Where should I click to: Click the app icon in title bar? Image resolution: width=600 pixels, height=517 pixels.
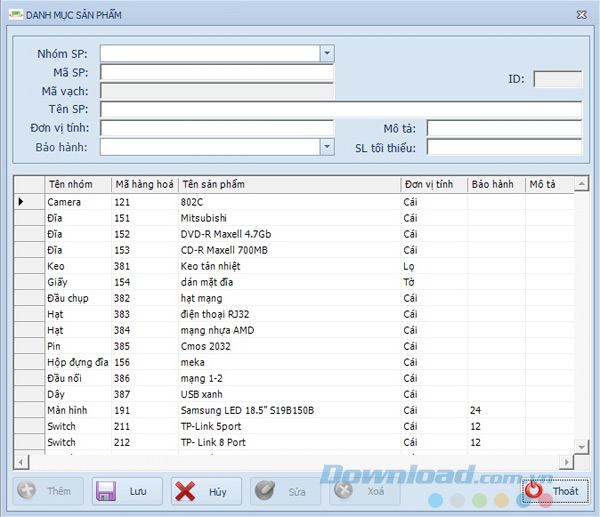tap(14, 15)
